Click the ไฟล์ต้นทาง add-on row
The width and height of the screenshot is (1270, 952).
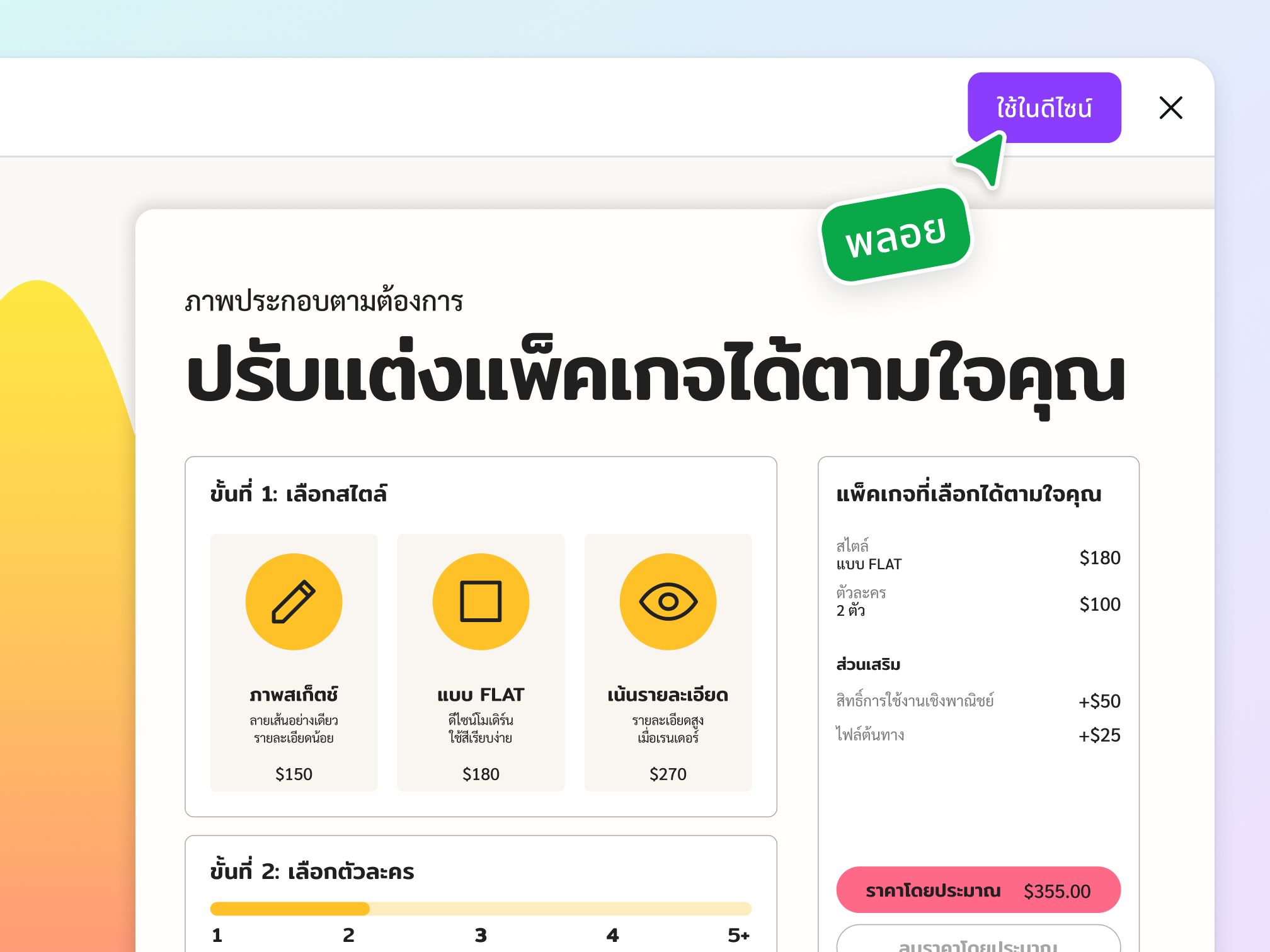[x=978, y=735]
